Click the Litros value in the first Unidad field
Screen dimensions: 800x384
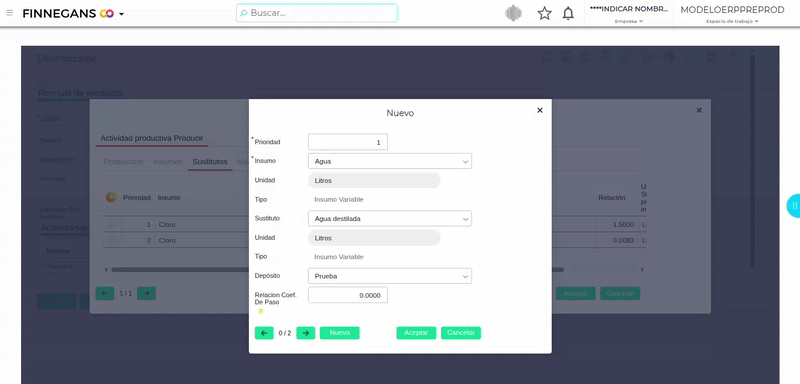pos(374,181)
